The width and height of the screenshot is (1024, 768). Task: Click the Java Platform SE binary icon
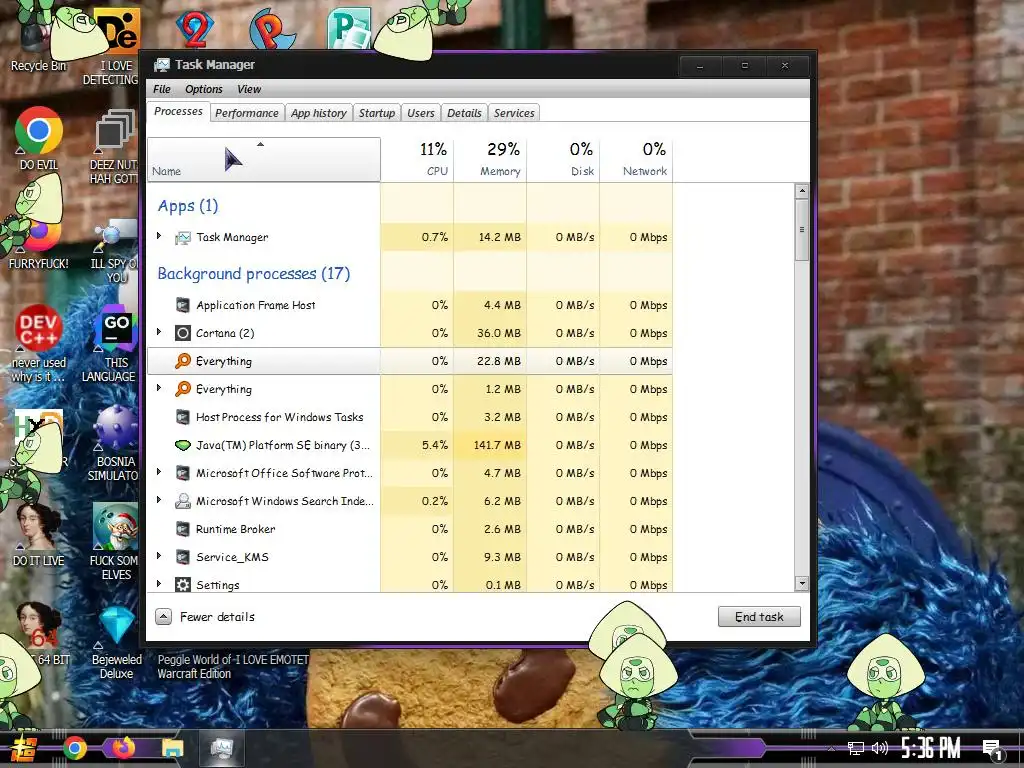pyautogui.click(x=183, y=445)
